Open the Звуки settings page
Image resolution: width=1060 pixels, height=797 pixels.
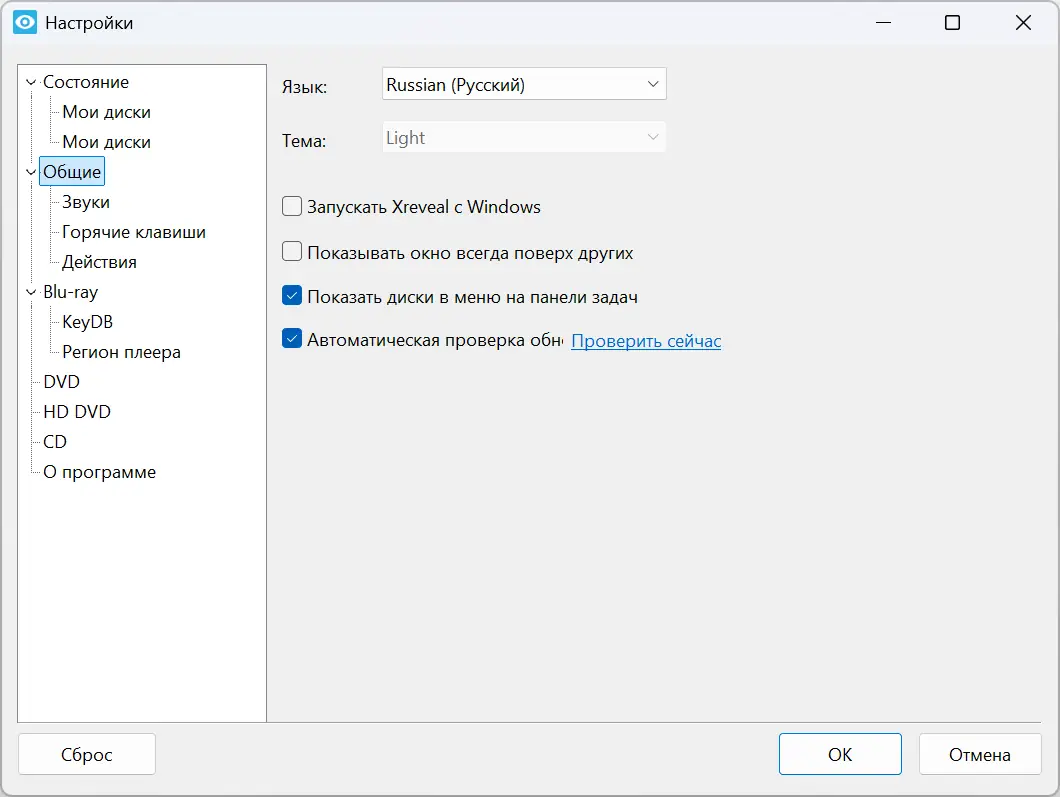click(x=86, y=202)
